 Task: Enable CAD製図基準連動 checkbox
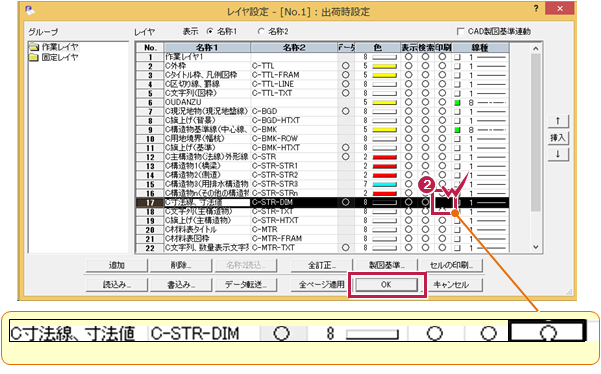coord(461,31)
